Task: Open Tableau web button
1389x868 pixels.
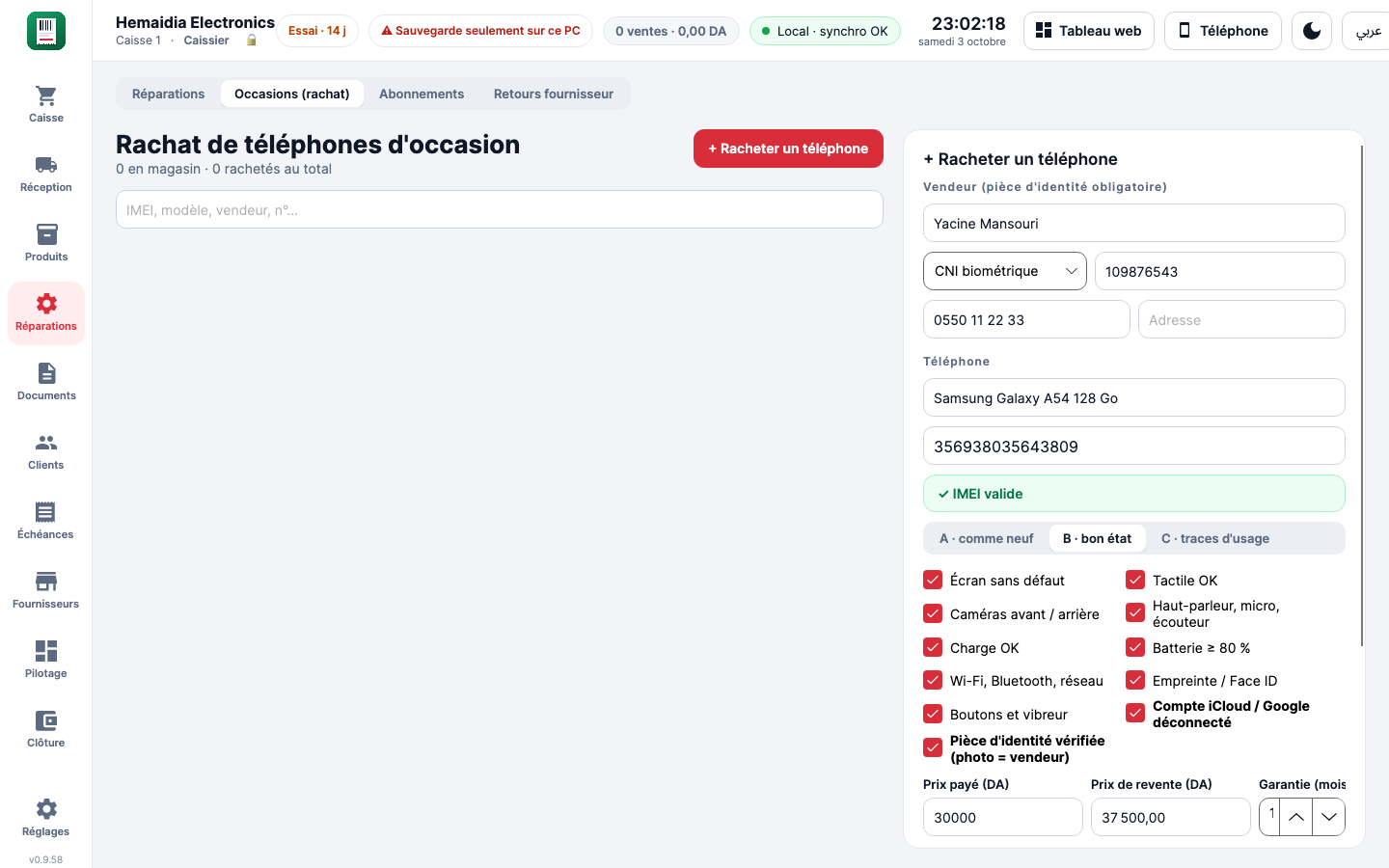Action: click(x=1089, y=31)
